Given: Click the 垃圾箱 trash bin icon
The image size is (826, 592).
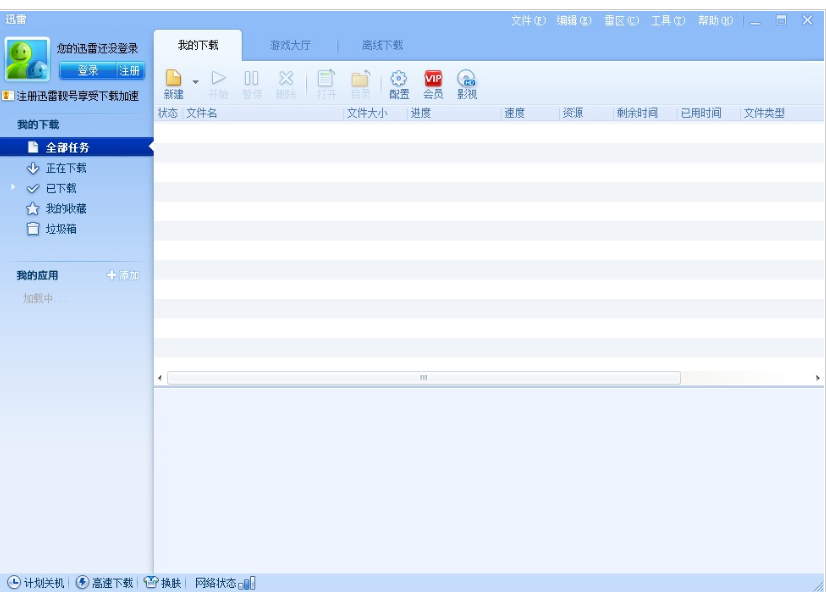Looking at the screenshot, I should click(x=33, y=229).
